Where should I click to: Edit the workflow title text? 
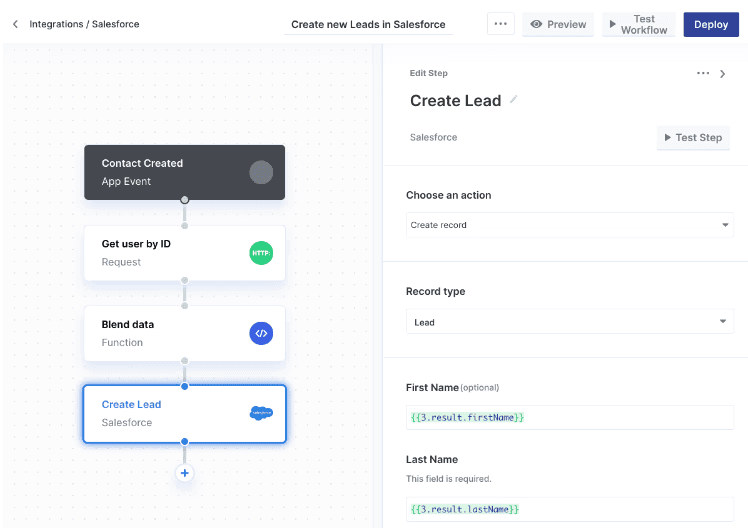pos(368,24)
